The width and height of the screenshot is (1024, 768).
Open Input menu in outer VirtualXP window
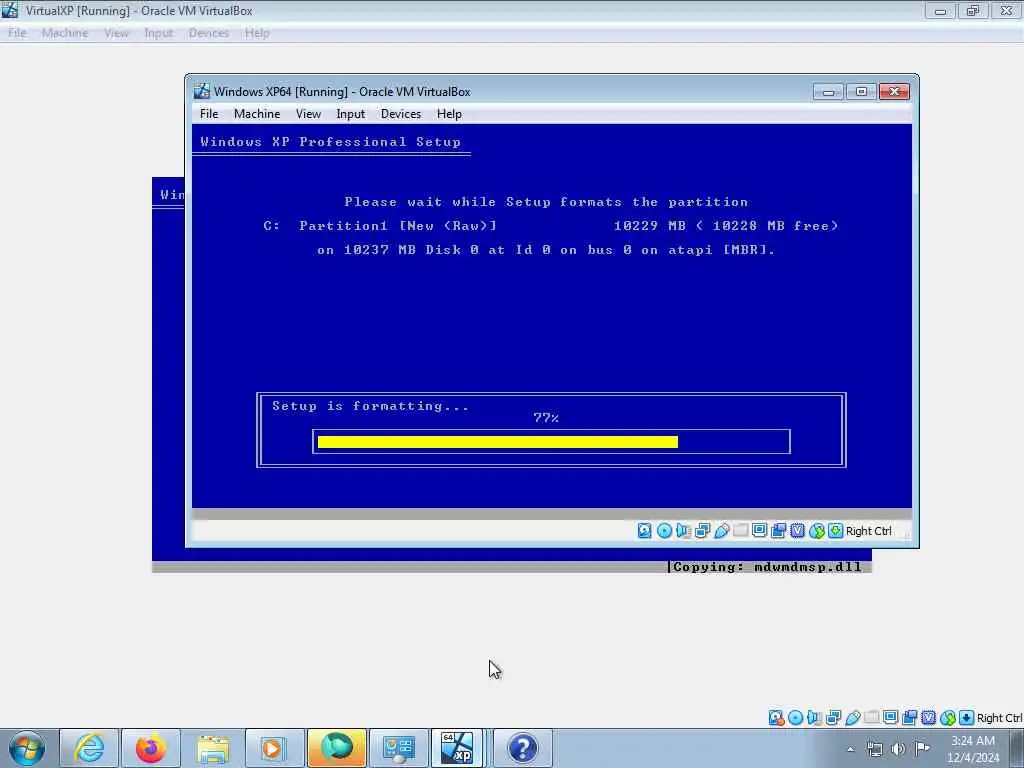point(159,33)
